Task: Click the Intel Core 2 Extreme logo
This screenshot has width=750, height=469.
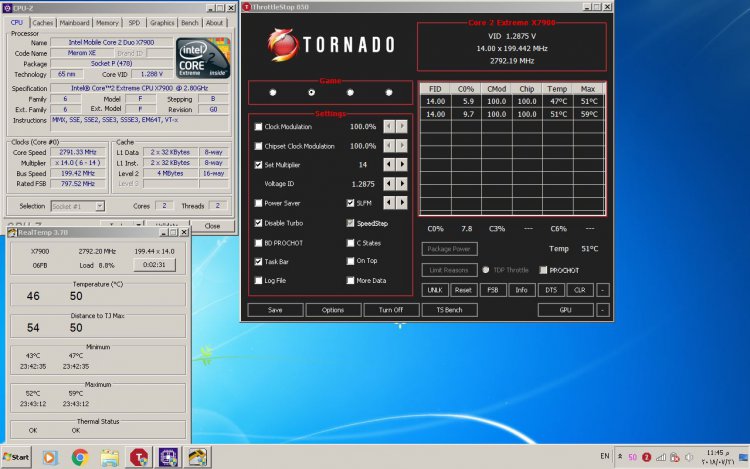Action: click(x=203, y=58)
